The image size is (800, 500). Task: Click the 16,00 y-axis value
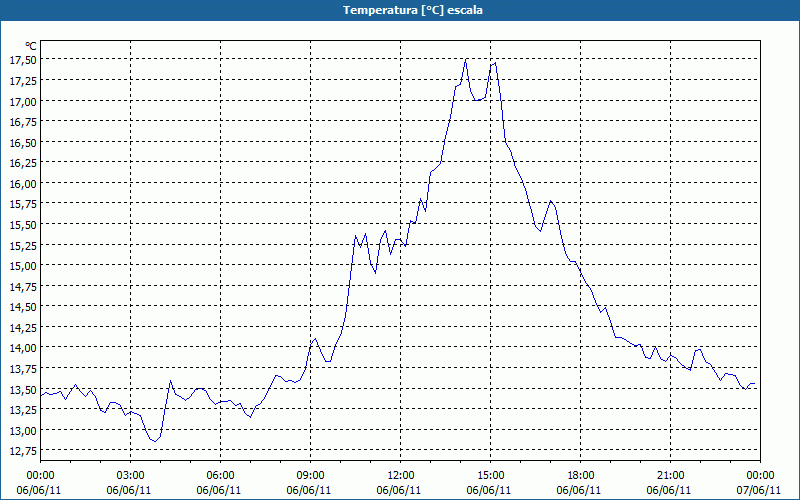tap(23, 184)
